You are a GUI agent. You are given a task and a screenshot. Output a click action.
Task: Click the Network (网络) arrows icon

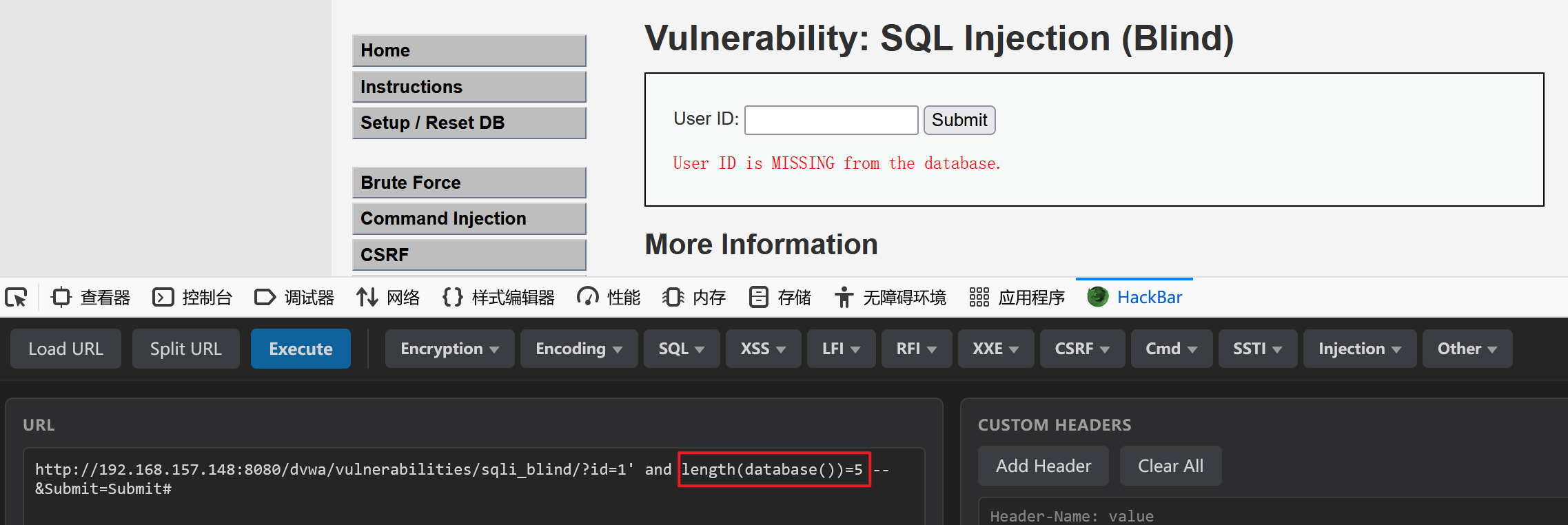click(x=367, y=298)
